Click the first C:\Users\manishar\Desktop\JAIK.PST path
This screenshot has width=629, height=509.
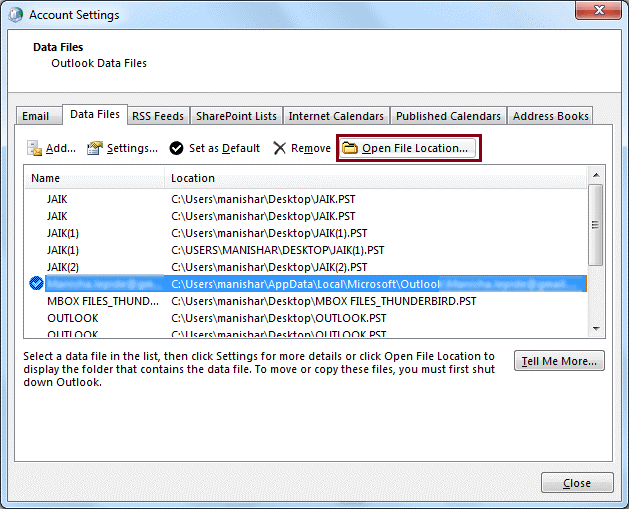[x=263, y=199]
